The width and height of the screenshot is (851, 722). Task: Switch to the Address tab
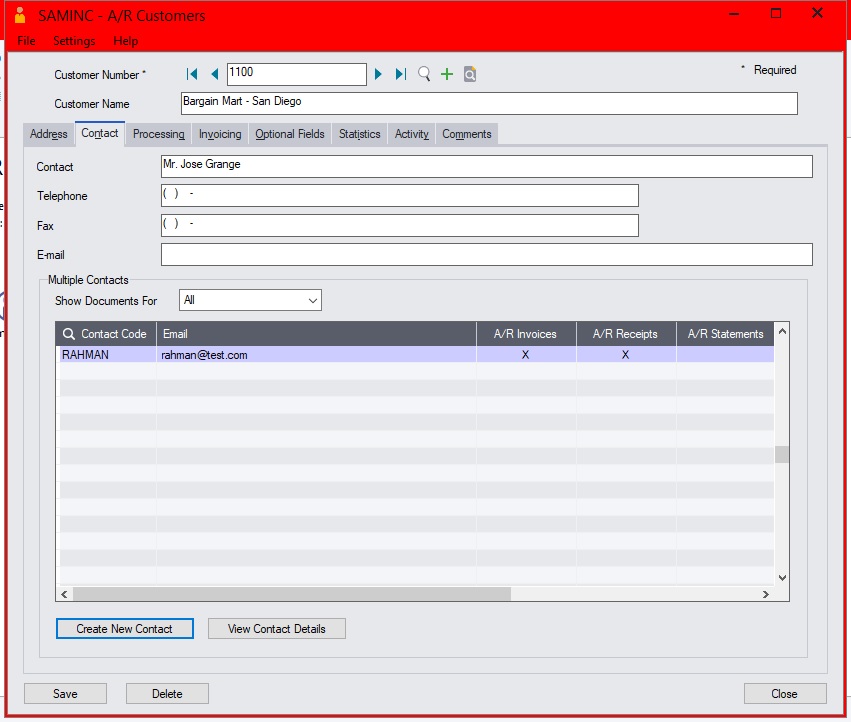49,134
